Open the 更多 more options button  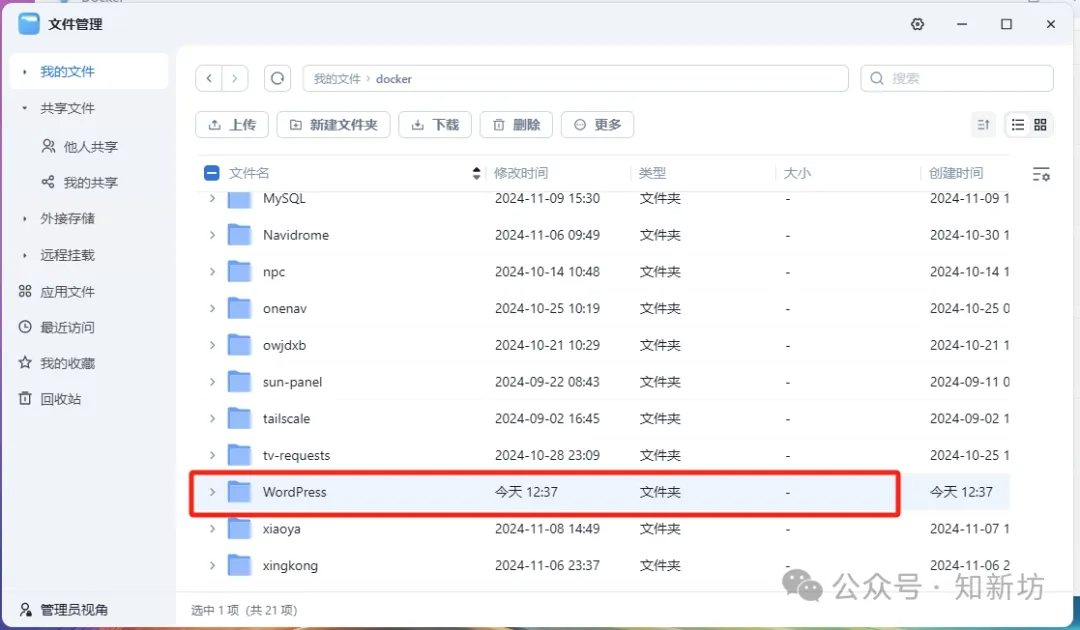click(597, 125)
